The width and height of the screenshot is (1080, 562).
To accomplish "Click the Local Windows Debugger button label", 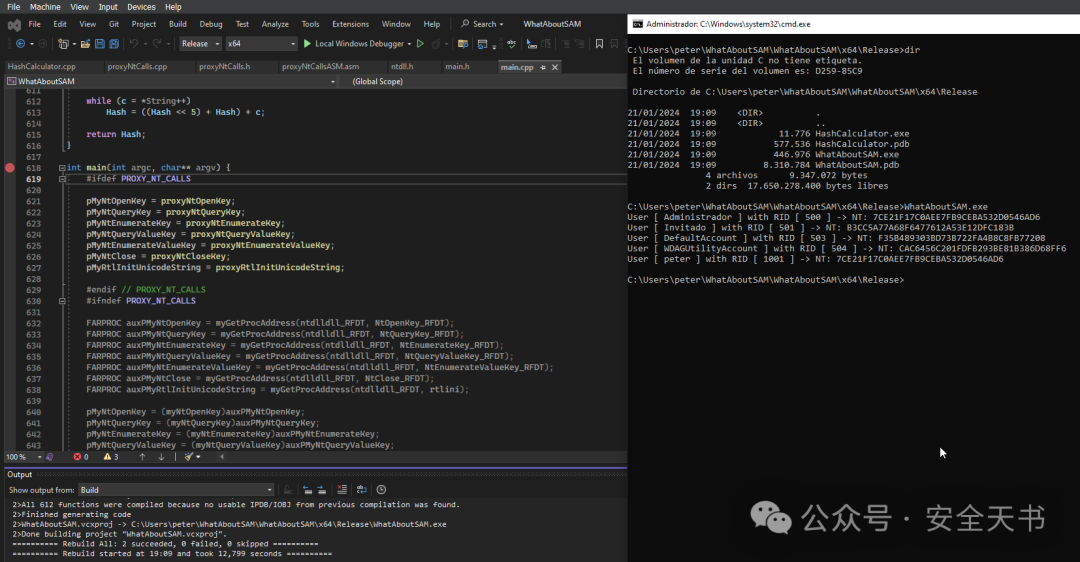I will tap(359, 43).
